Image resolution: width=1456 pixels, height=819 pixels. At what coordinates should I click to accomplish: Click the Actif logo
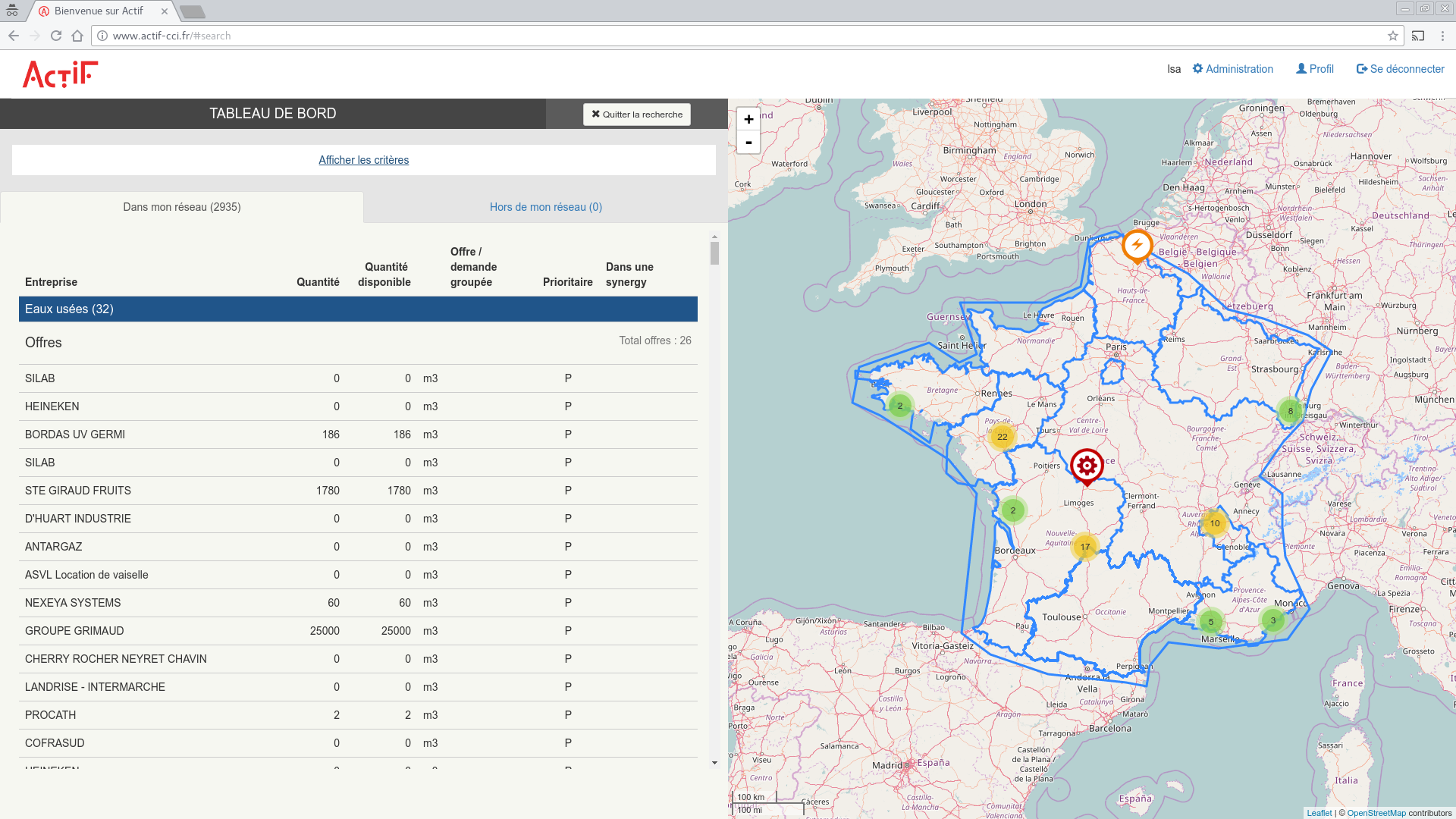pos(61,74)
